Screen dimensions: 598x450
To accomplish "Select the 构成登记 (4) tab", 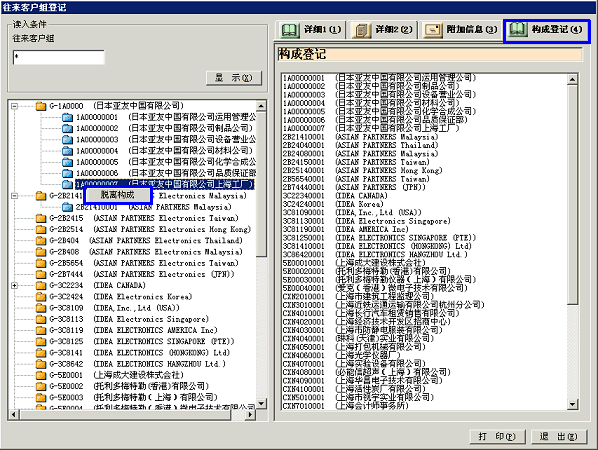I will (x=547, y=30).
